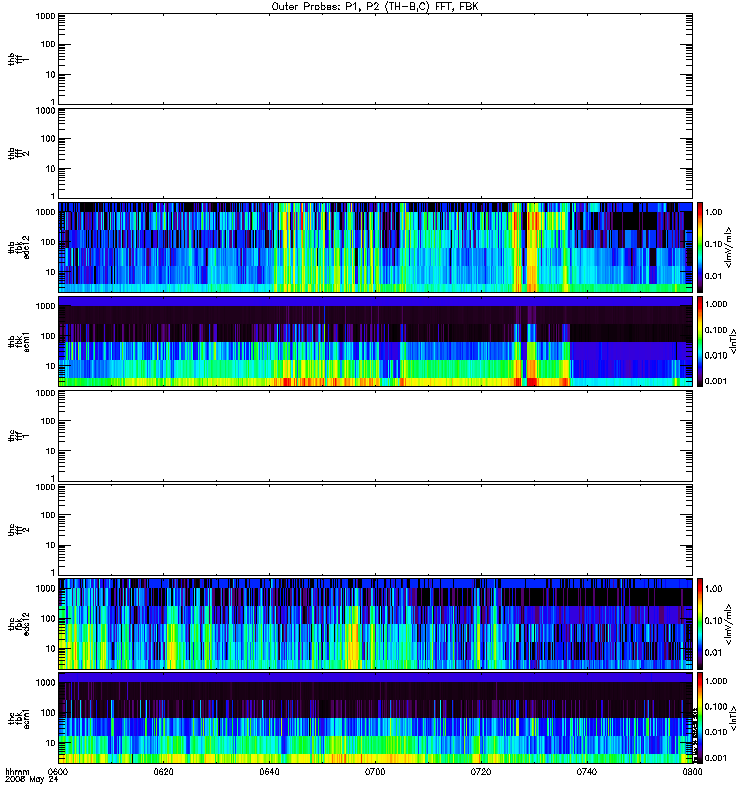Click the "2008 May 24" date label

(32, 780)
